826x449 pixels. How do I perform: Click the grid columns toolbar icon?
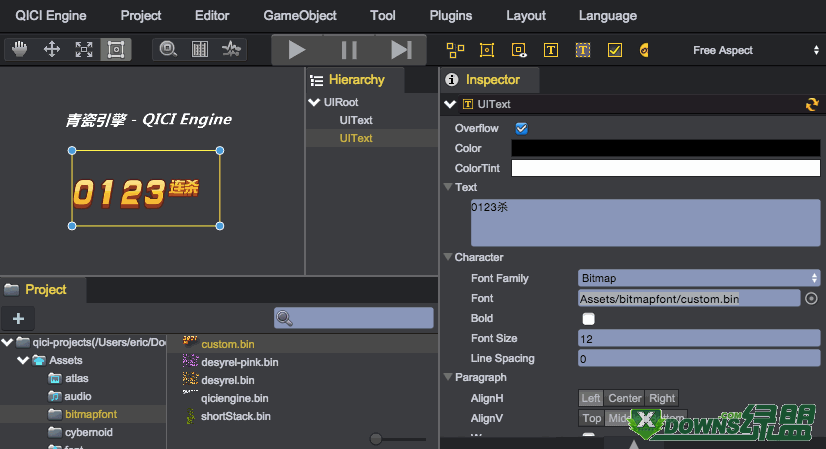pyautogui.click(x=200, y=50)
